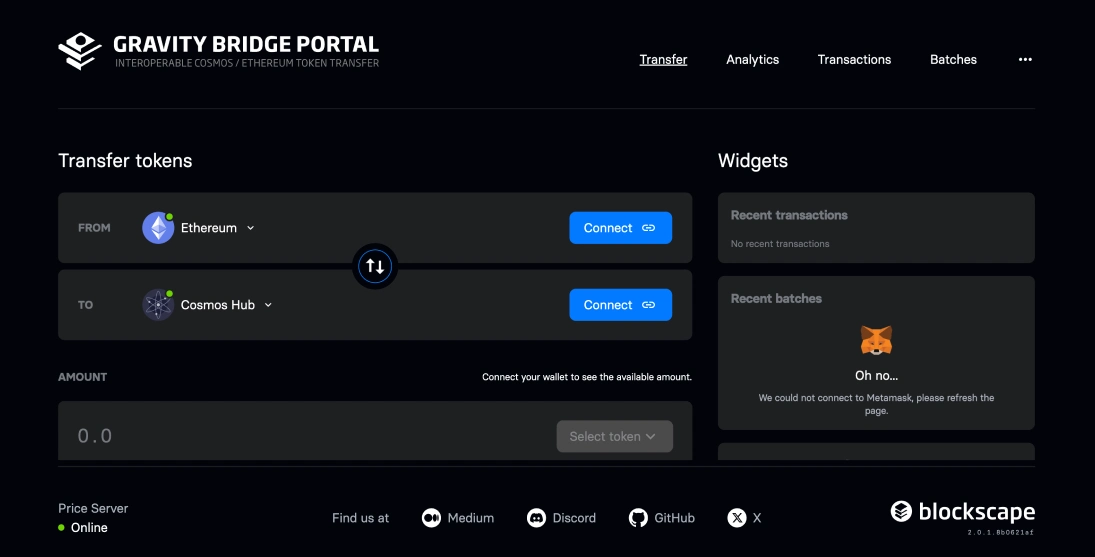Click the version number 2.0.1.8b0621af
The image size is (1095, 557).
point(1000,533)
